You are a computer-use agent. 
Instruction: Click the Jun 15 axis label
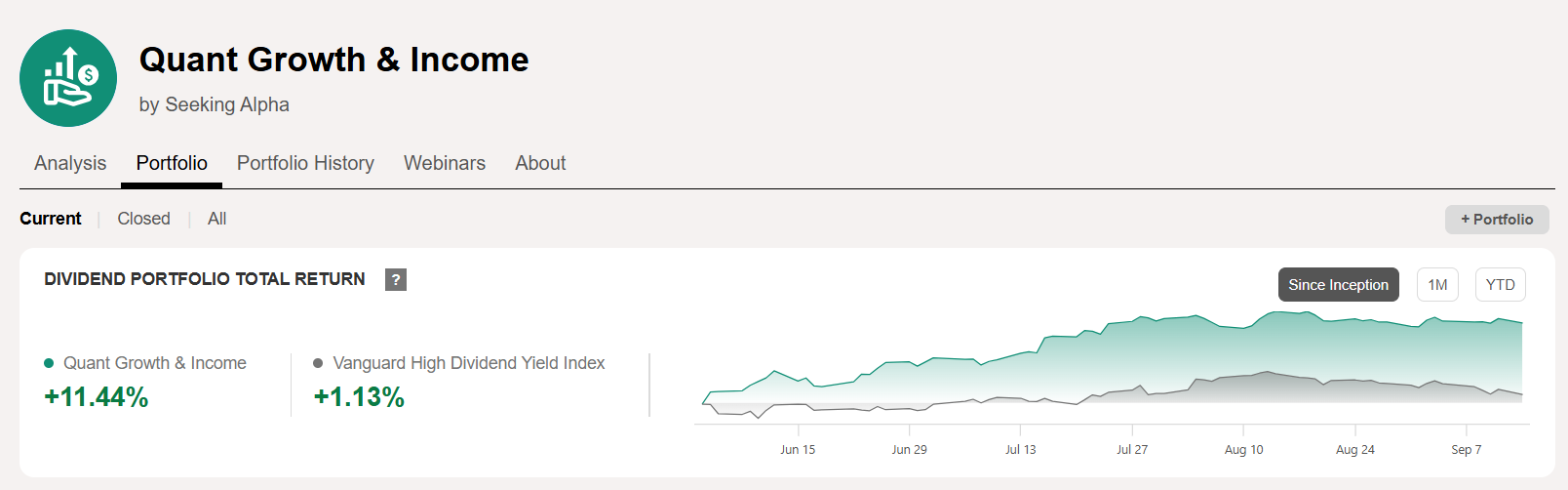[x=798, y=450]
